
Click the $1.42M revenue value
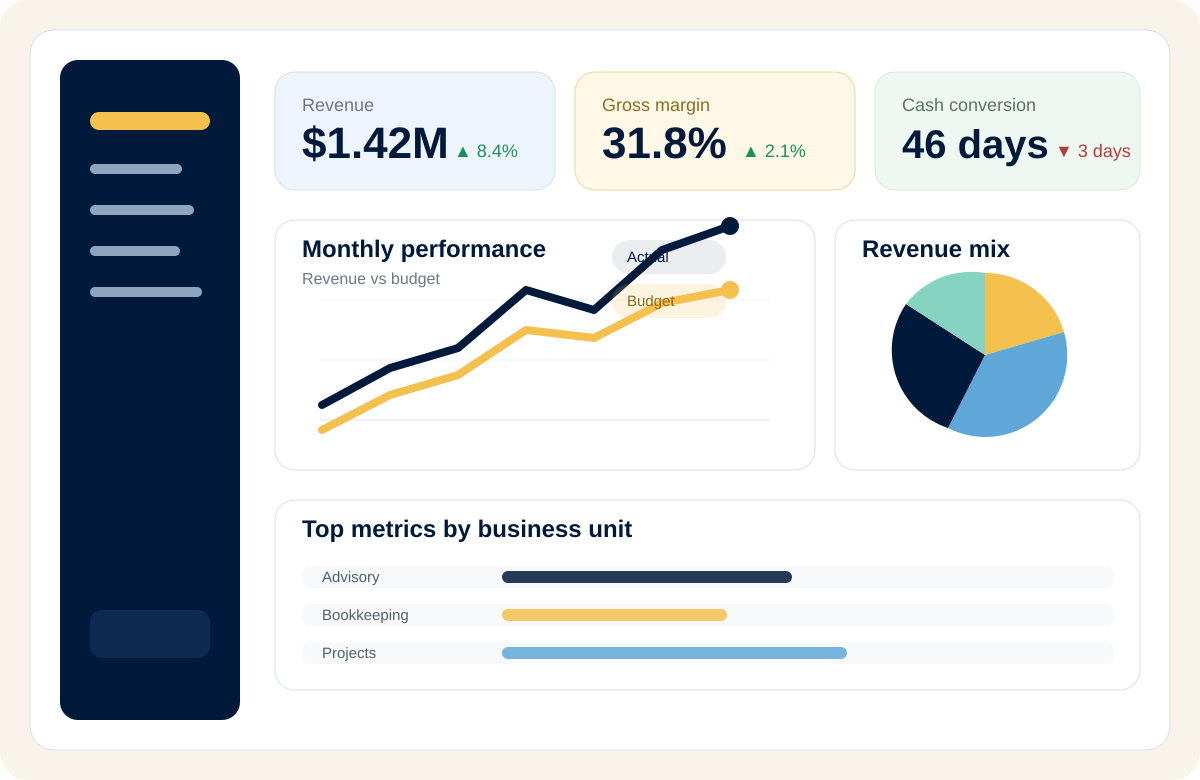coord(375,143)
